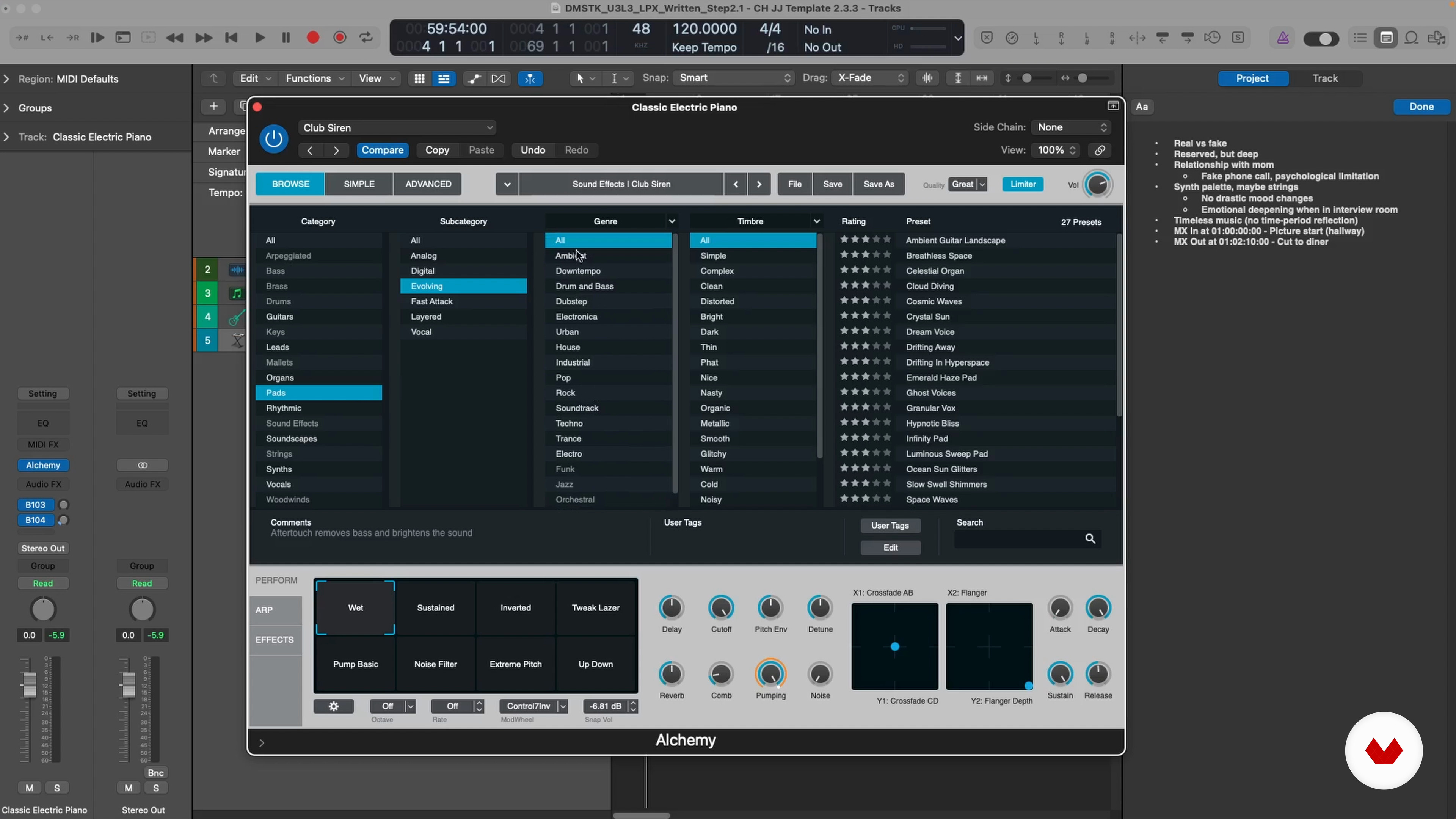Image resolution: width=1456 pixels, height=819 pixels.
Task: Adjust the Vol knob
Action: (1098, 184)
